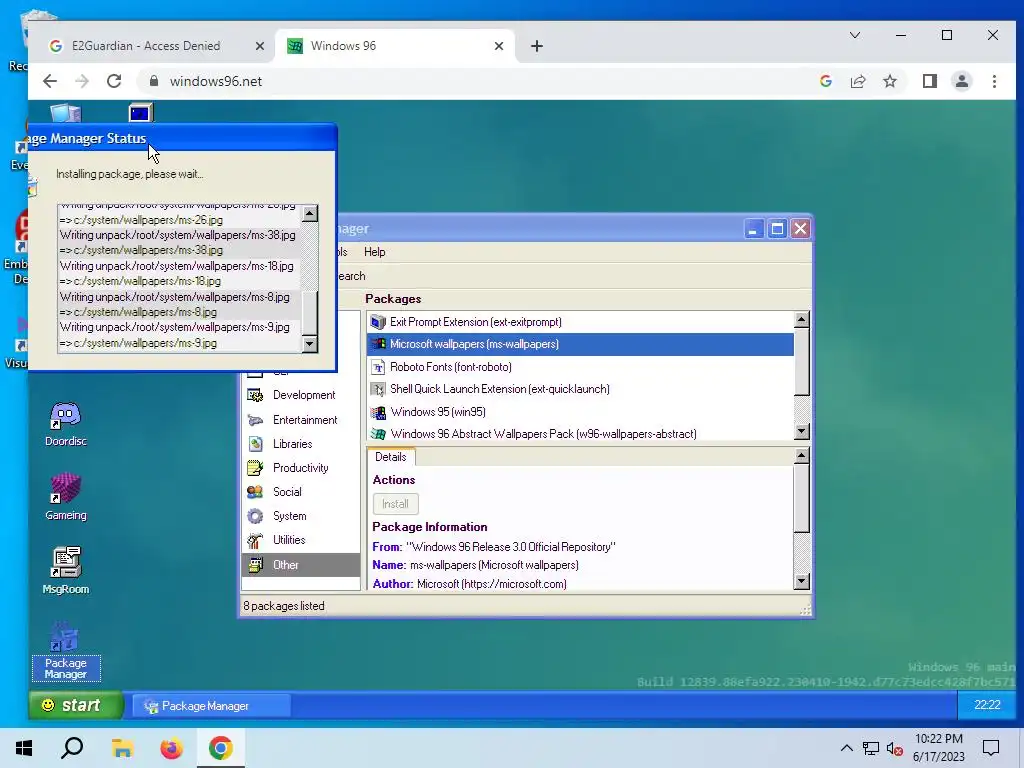Click the Social category icon
Image resolution: width=1024 pixels, height=768 pixels.
coord(255,492)
